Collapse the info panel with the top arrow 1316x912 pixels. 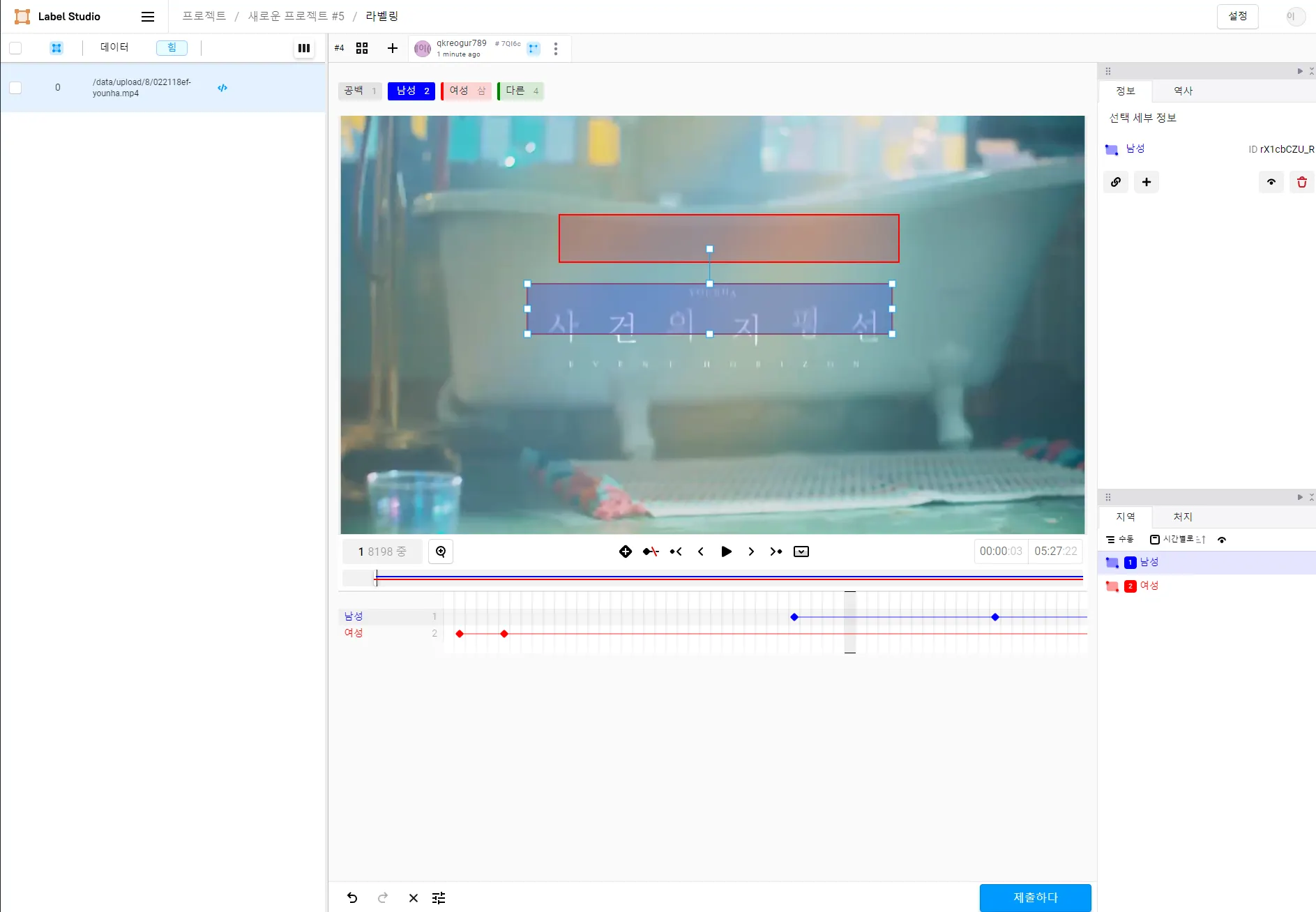coord(1300,71)
